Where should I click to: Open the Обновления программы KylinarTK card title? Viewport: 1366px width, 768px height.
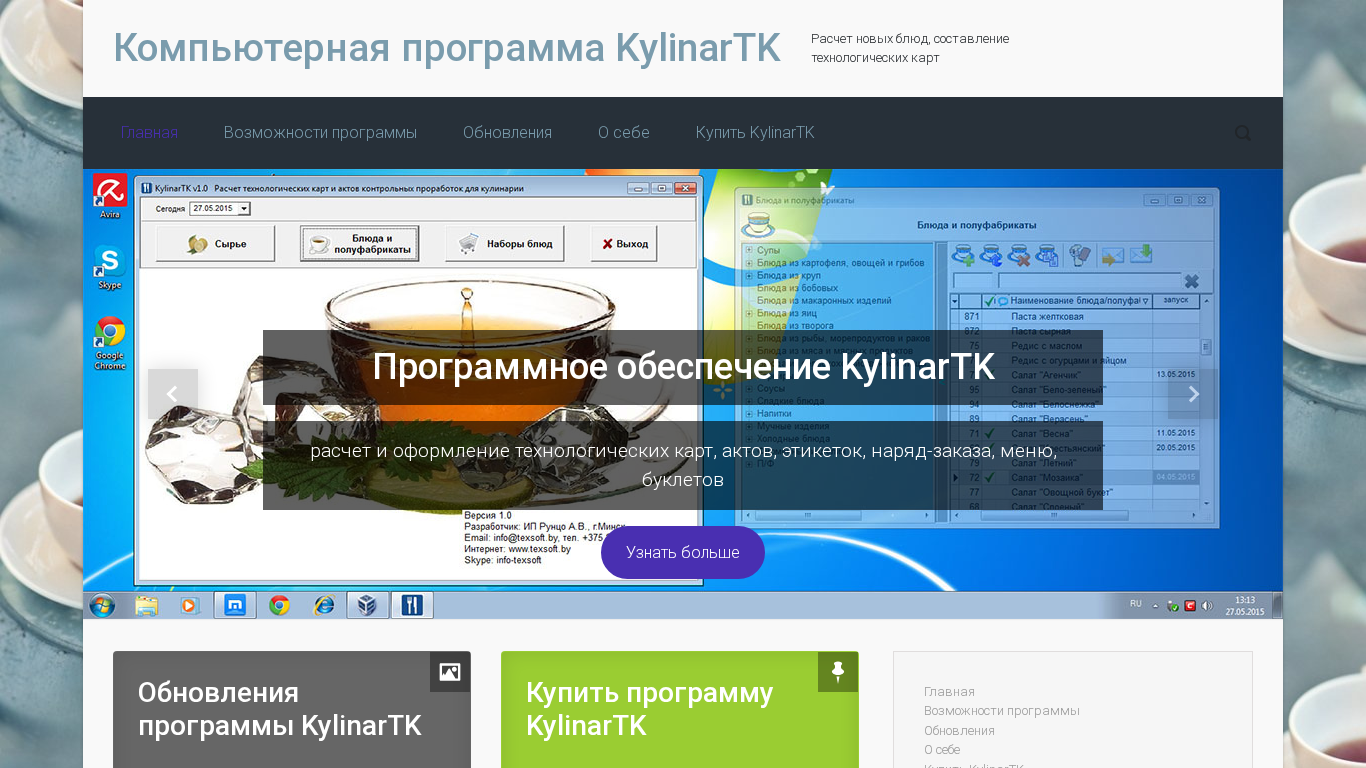[x=279, y=709]
